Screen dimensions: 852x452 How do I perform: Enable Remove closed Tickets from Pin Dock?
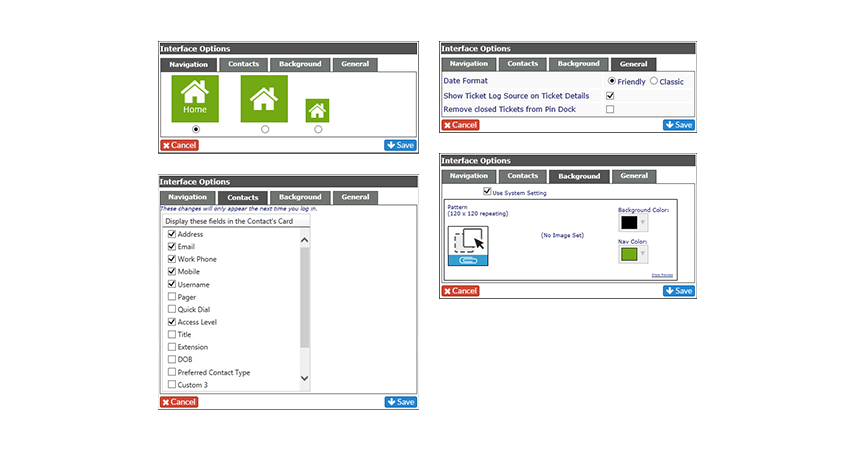610,109
